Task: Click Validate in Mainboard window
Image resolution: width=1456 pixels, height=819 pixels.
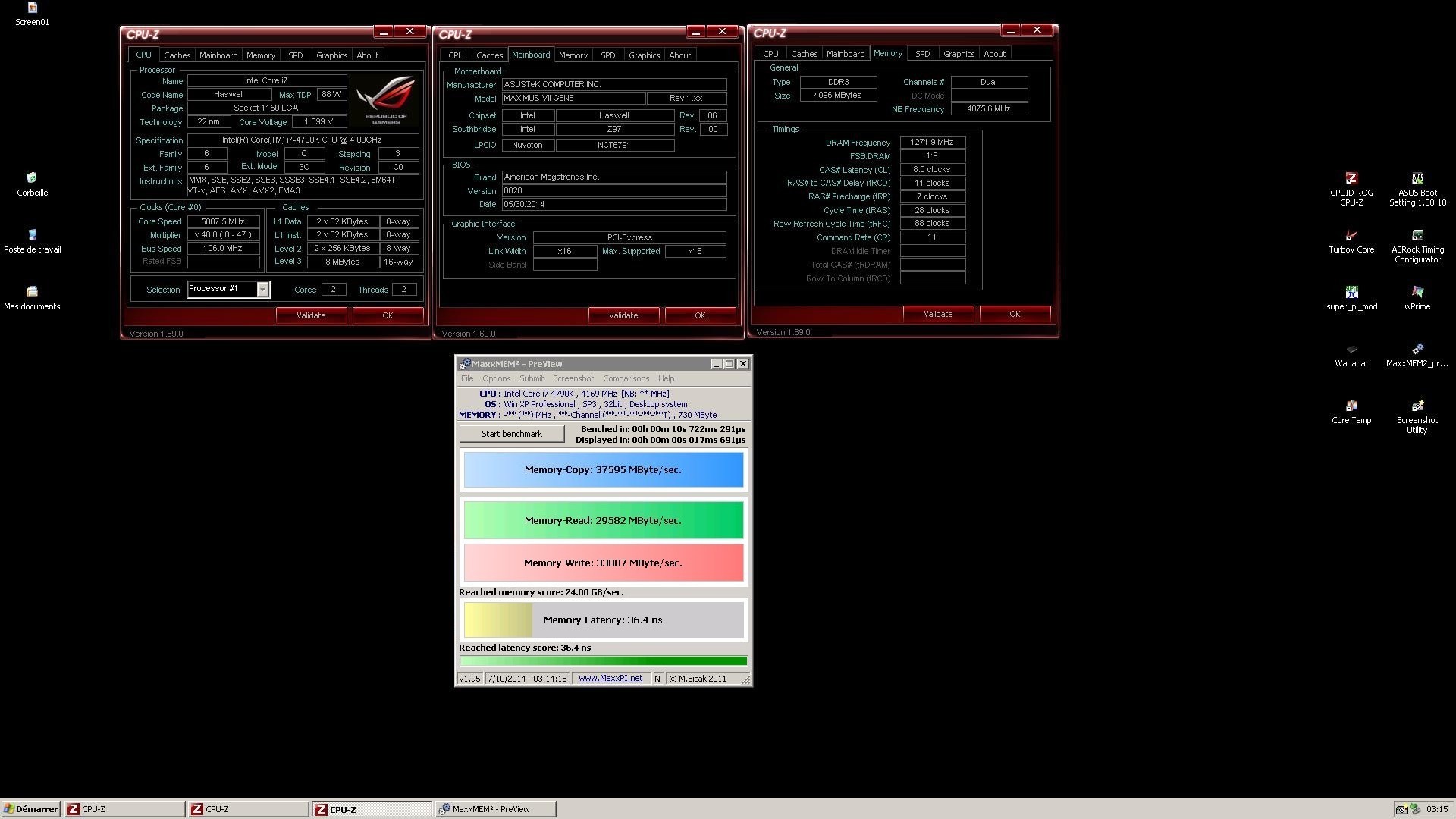Action: [x=623, y=315]
